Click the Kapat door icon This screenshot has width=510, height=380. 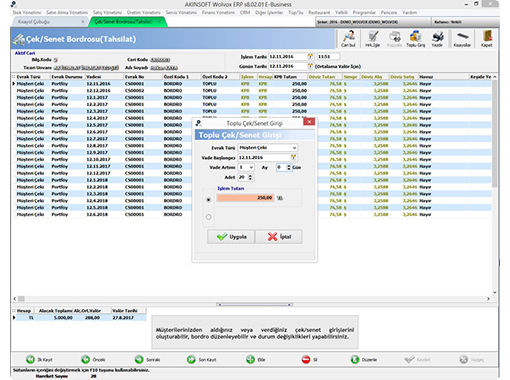pyautogui.click(x=486, y=39)
